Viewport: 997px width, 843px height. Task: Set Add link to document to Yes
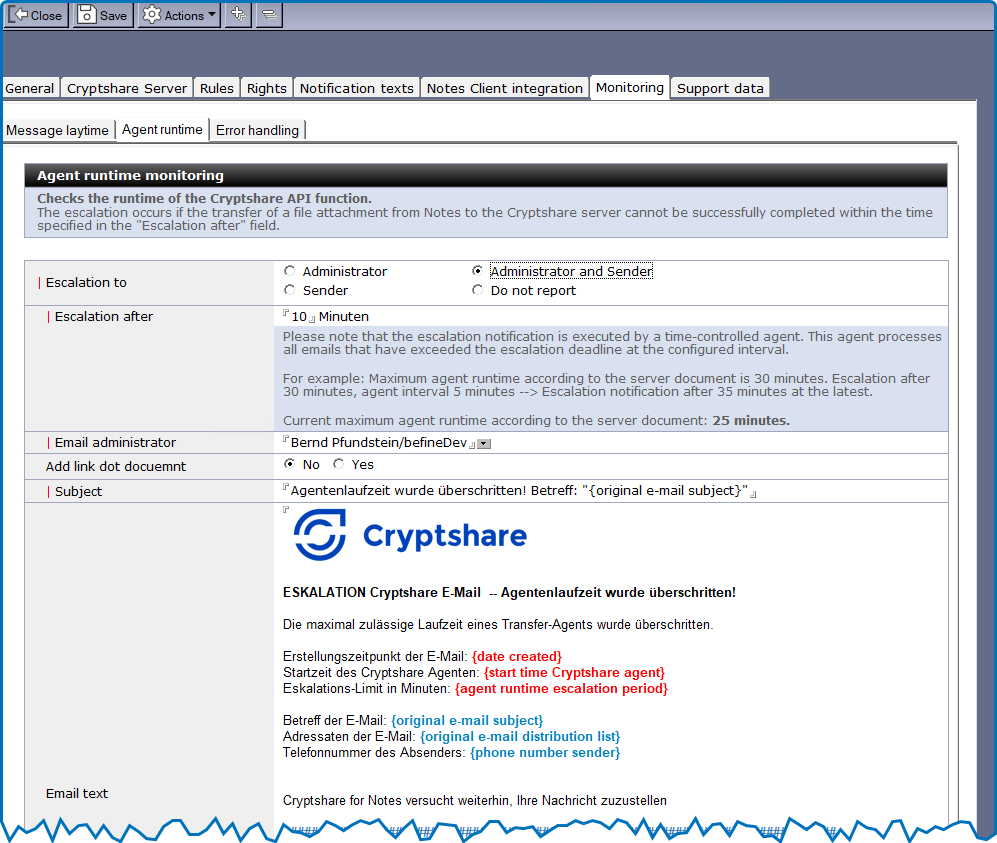coord(339,464)
